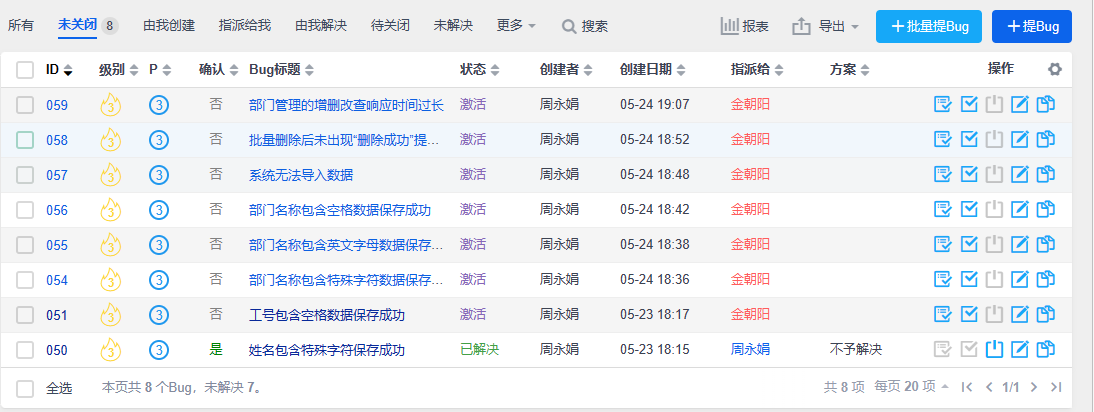Check the box for bug 051
The image size is (1094, 412).
point(25,315)
